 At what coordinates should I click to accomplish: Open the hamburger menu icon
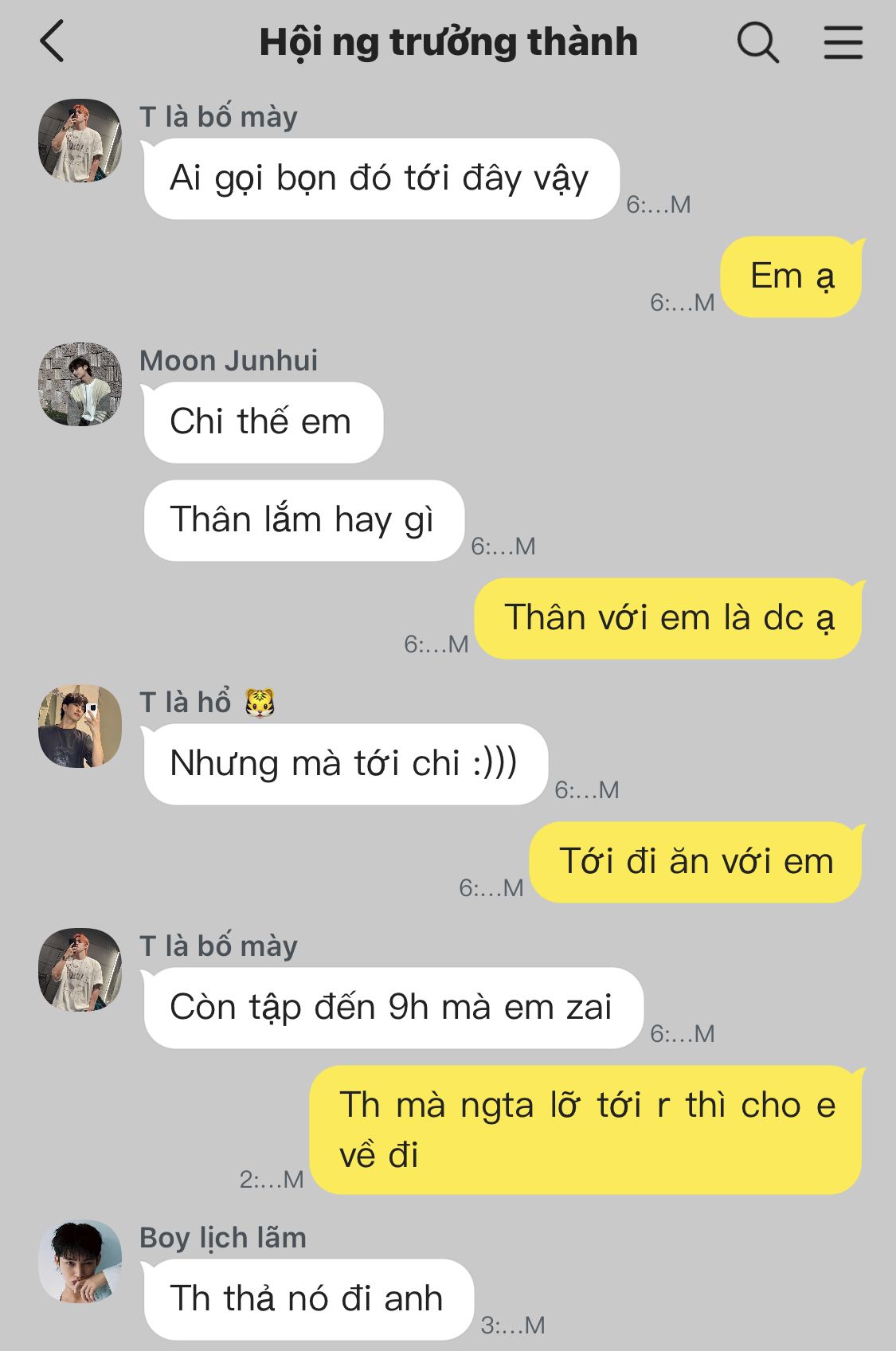click(x=843, y=42)
